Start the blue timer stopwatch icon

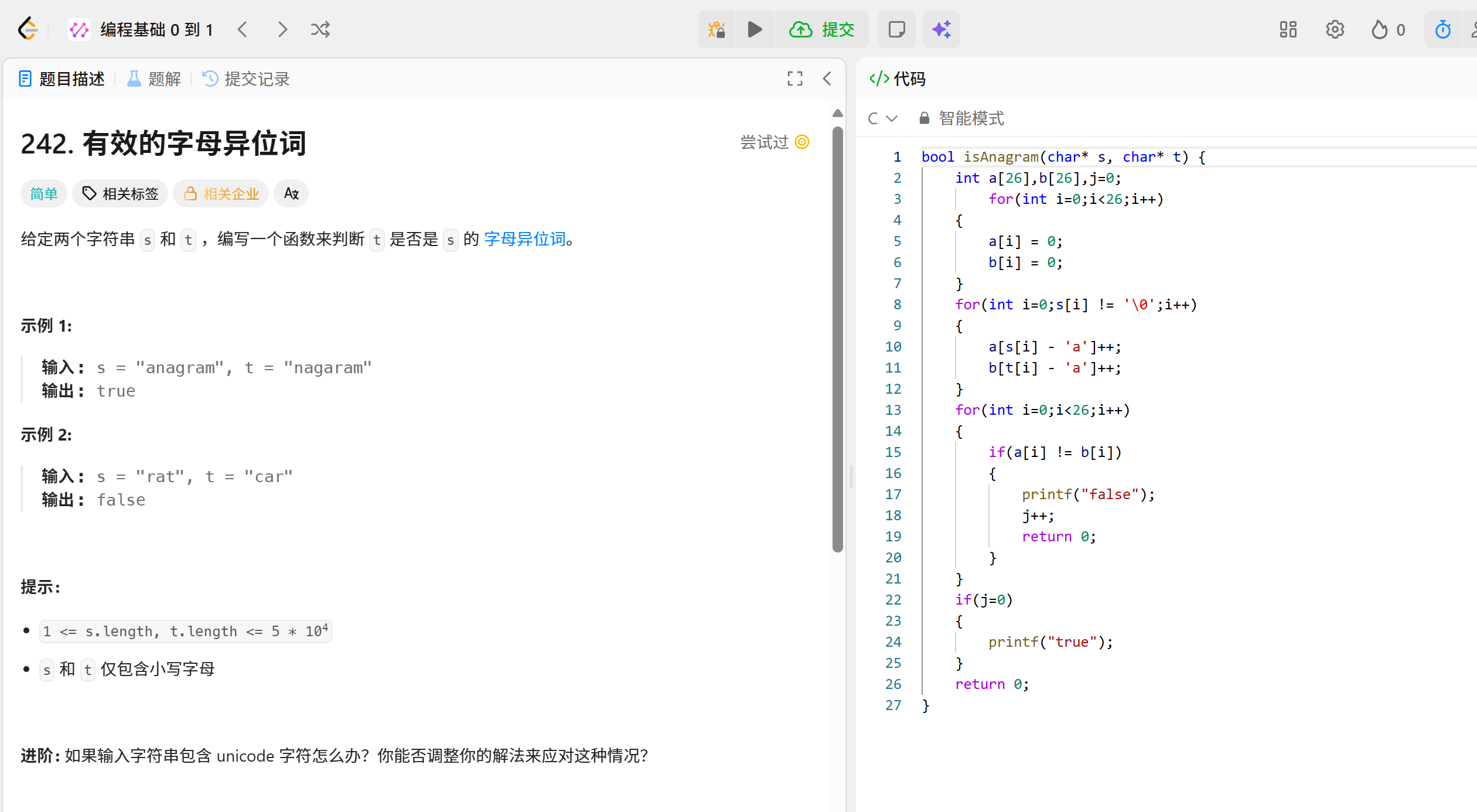[1442, 29]
